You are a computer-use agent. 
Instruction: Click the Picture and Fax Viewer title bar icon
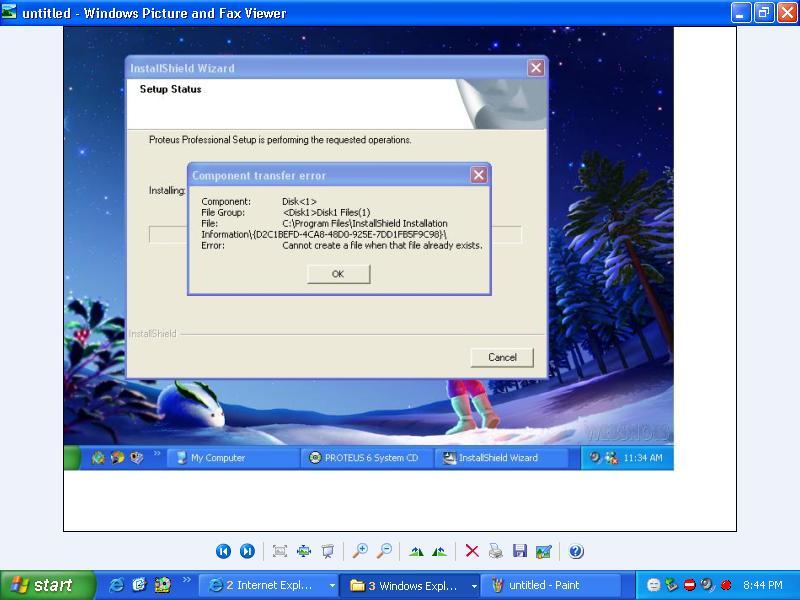9,12
